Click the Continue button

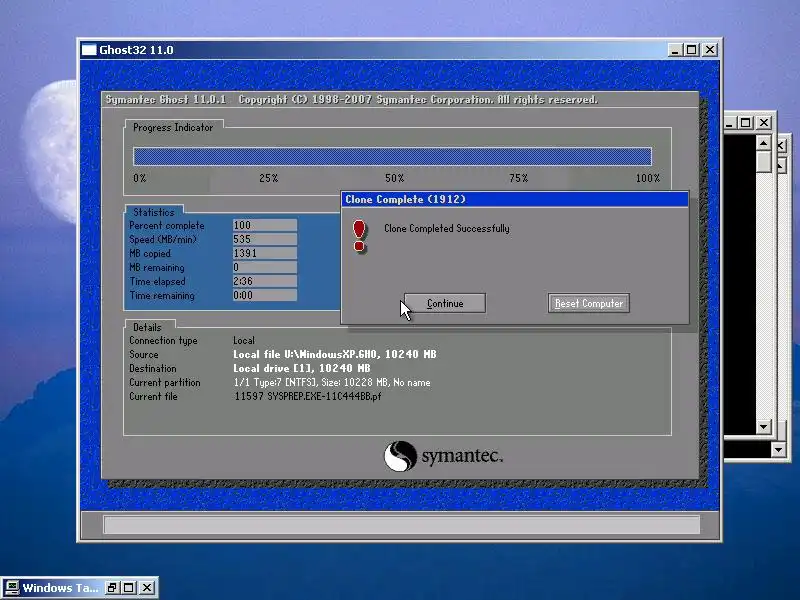(x=445, y=303)
